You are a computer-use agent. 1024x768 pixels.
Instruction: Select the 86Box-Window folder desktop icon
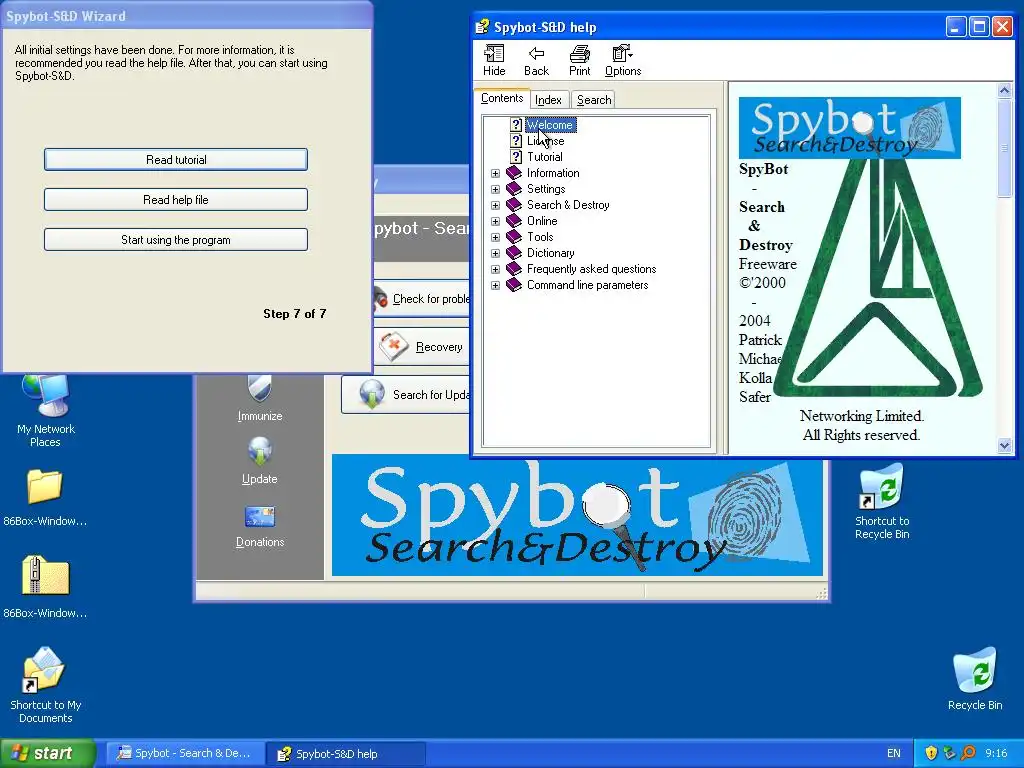point(44,498)
